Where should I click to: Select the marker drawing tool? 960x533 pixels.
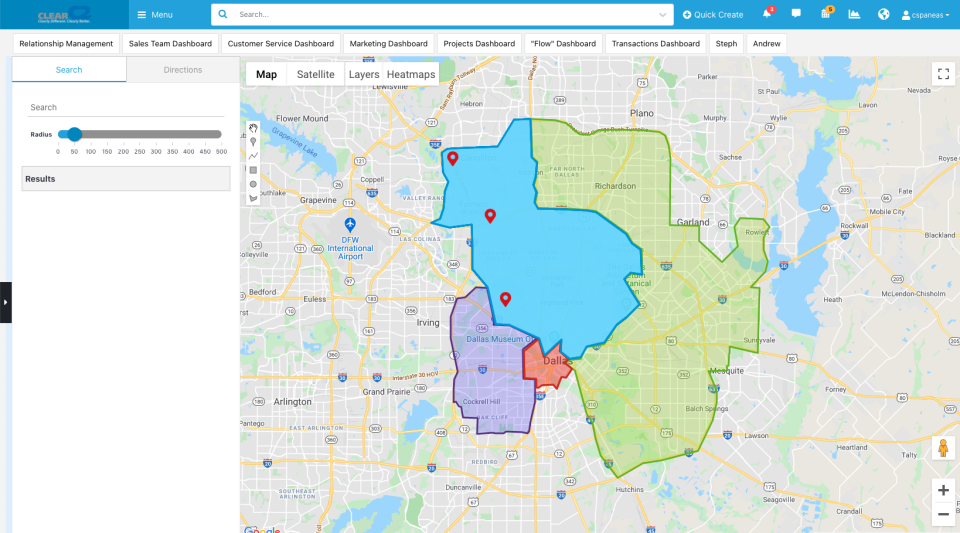[253, 142]
